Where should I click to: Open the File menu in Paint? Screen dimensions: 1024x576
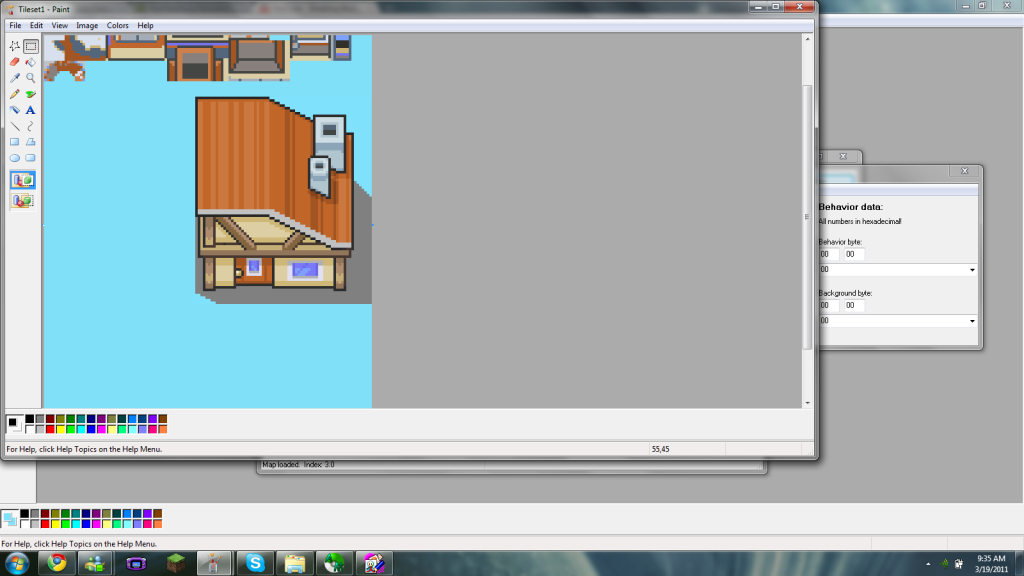tap(15, 25)
